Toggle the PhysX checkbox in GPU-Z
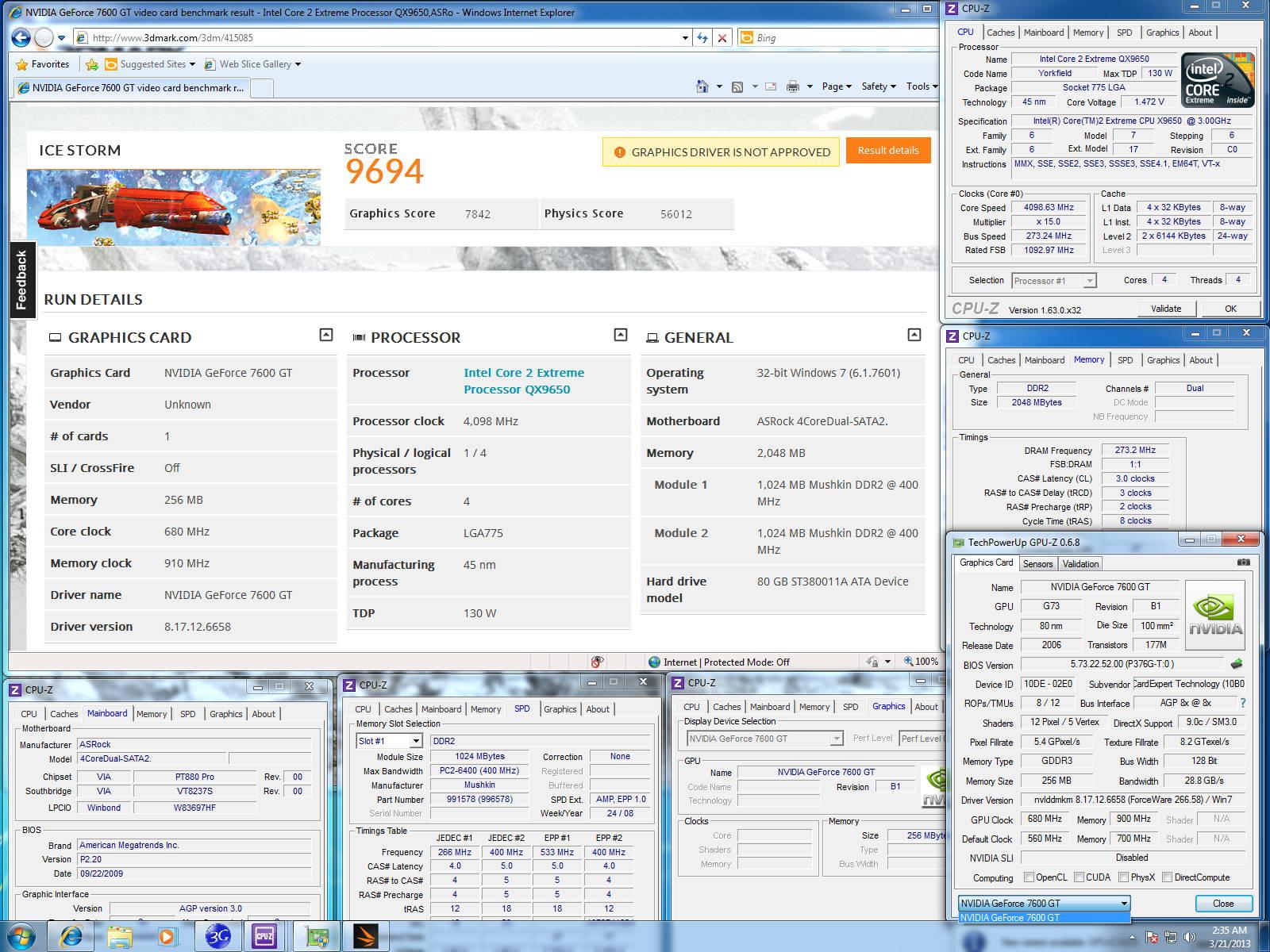 1123,877
